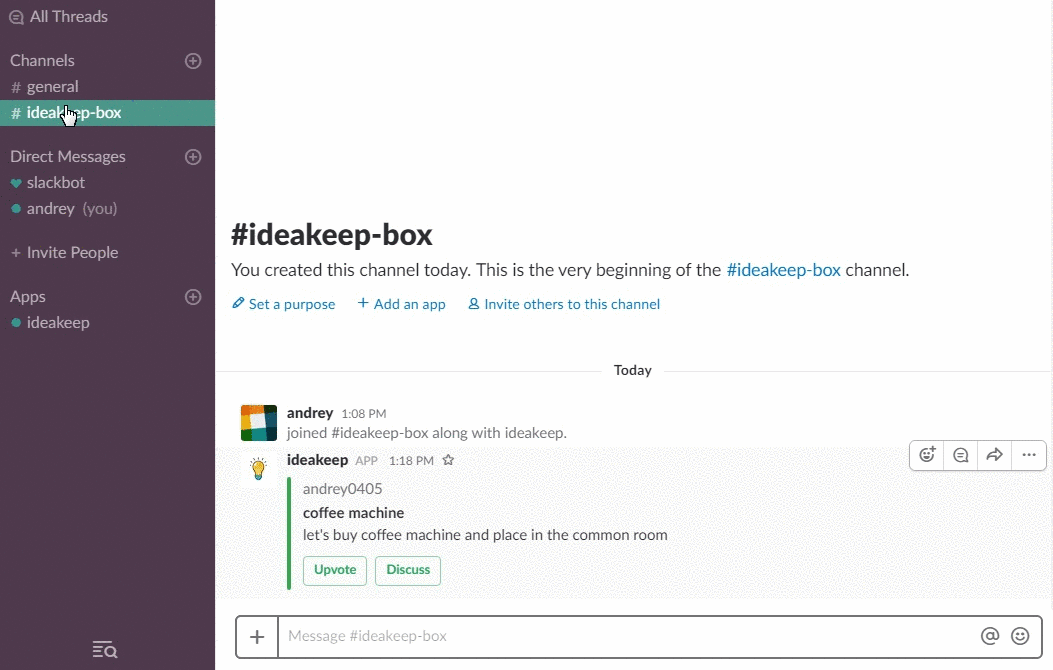
Task: Open the quick switcher search icon
Action: pos(105,650)
